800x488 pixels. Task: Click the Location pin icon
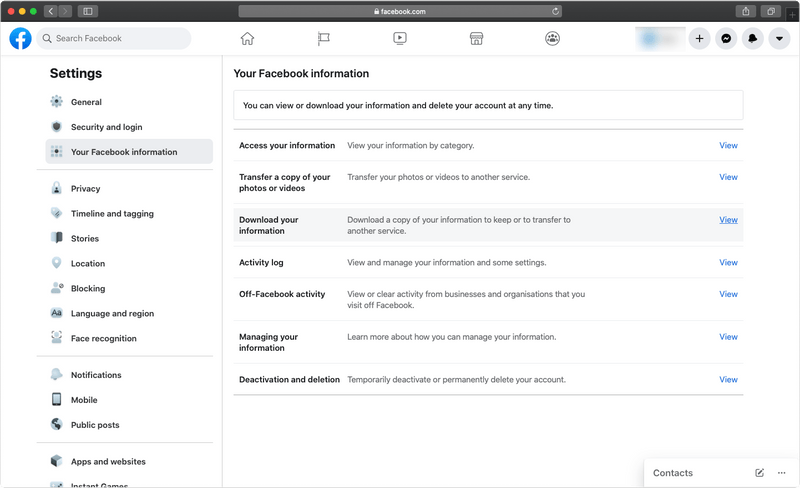(57, 263)
